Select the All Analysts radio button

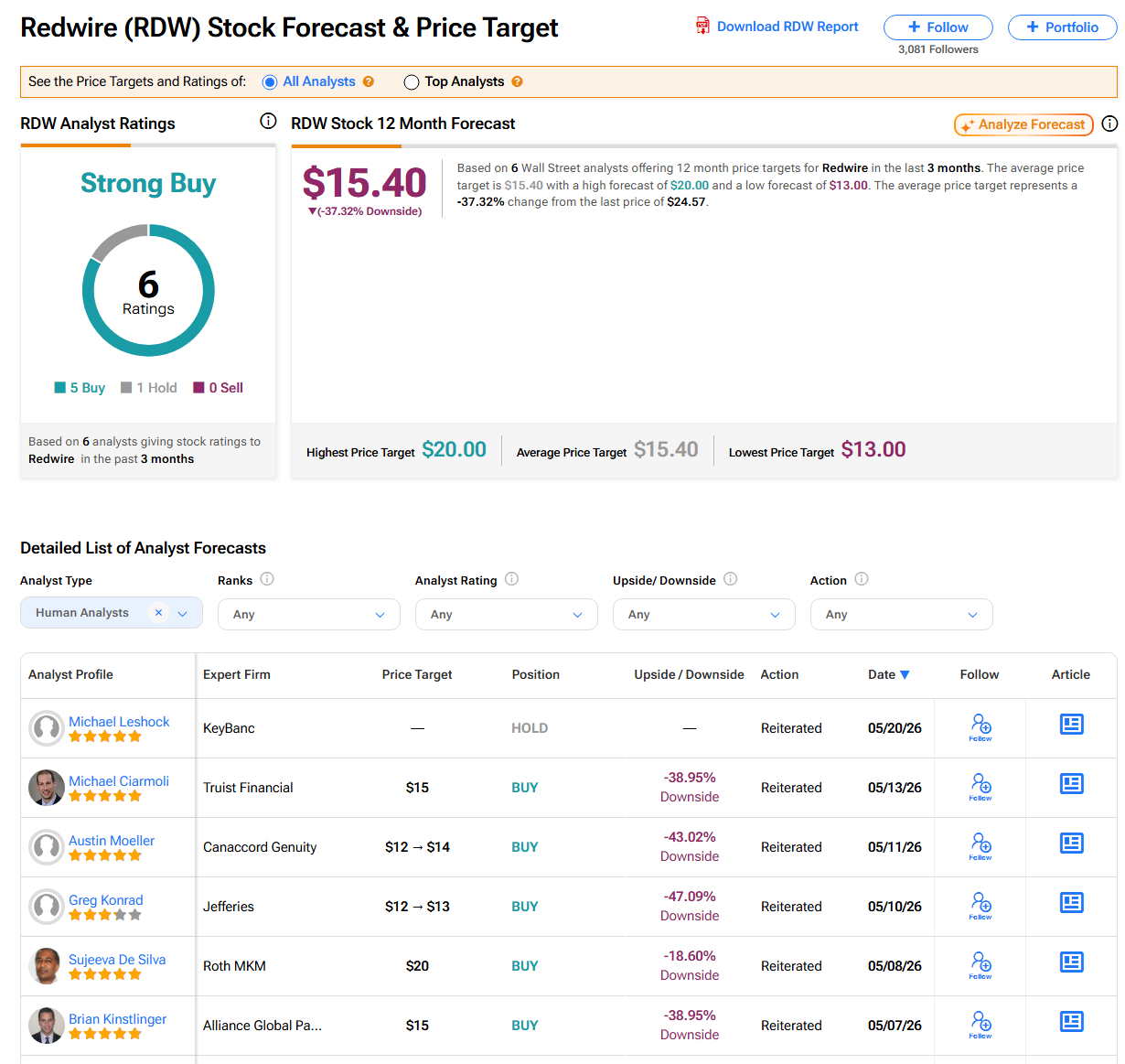point(270,82)
